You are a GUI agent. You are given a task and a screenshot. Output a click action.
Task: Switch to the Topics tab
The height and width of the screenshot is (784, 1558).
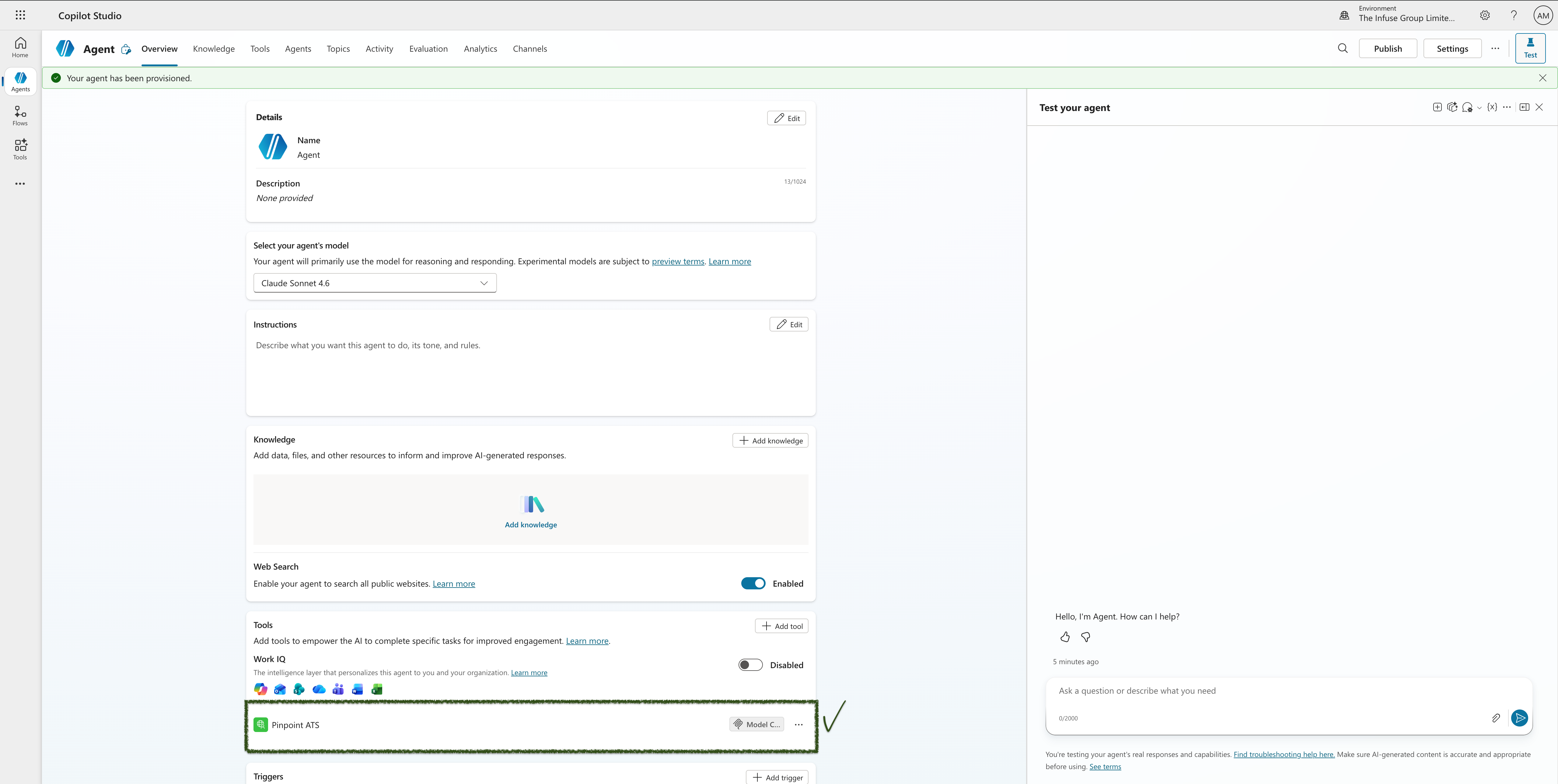(x=338, y=49)
